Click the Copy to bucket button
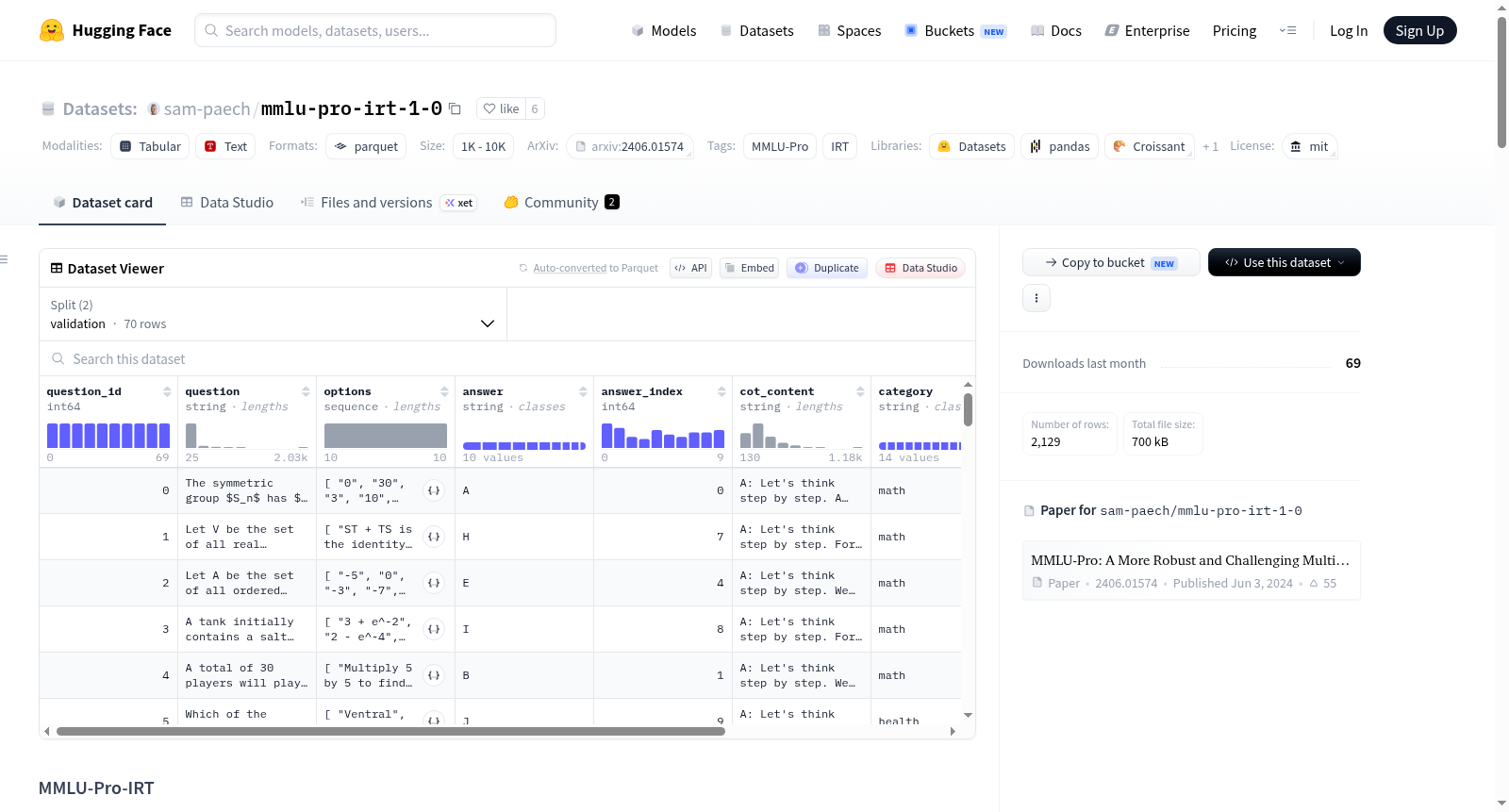Viewport: 1509px width, 812px height. [x=1111, y=262]
